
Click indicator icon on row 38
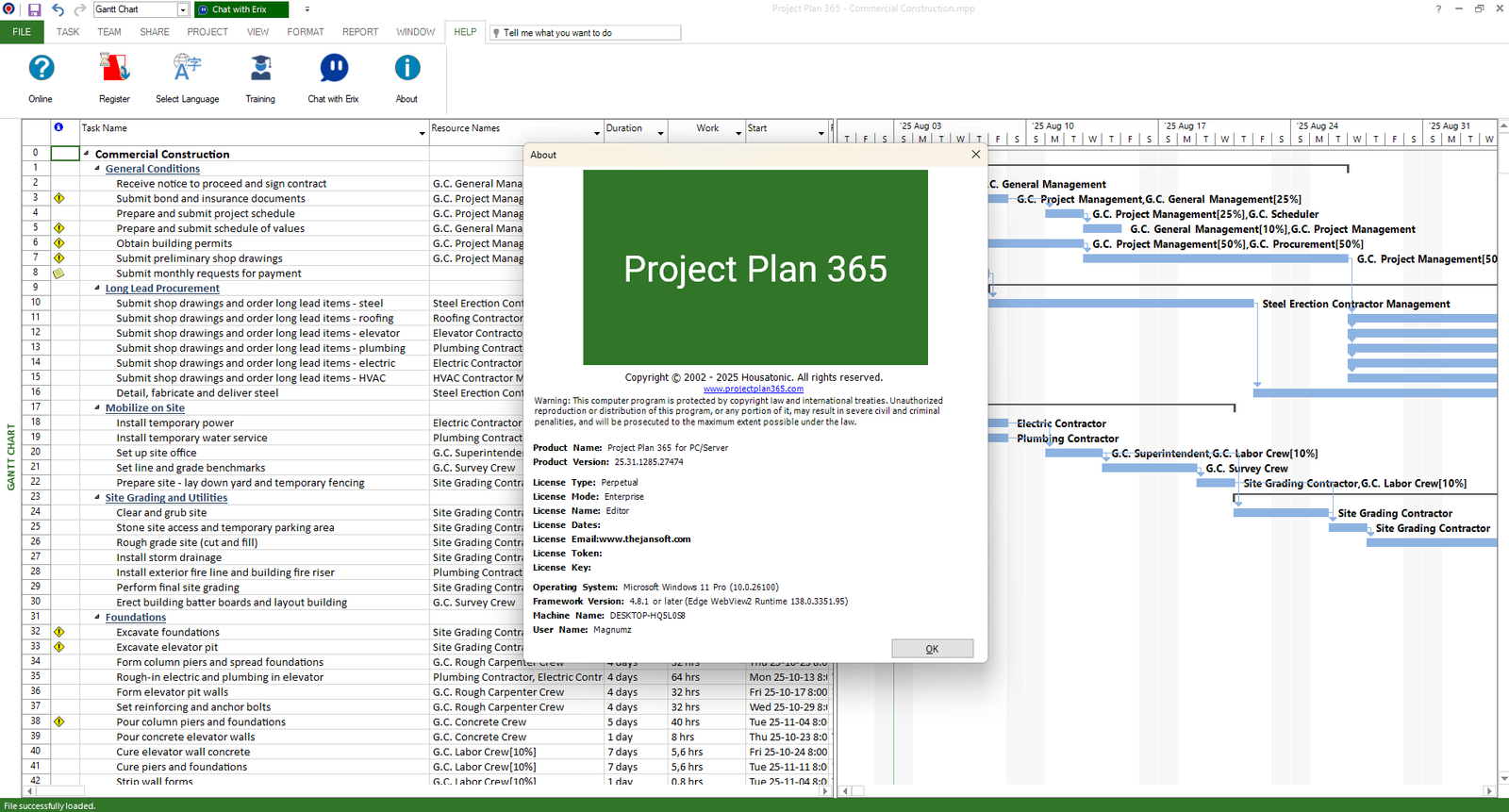[x=58, y=722]
